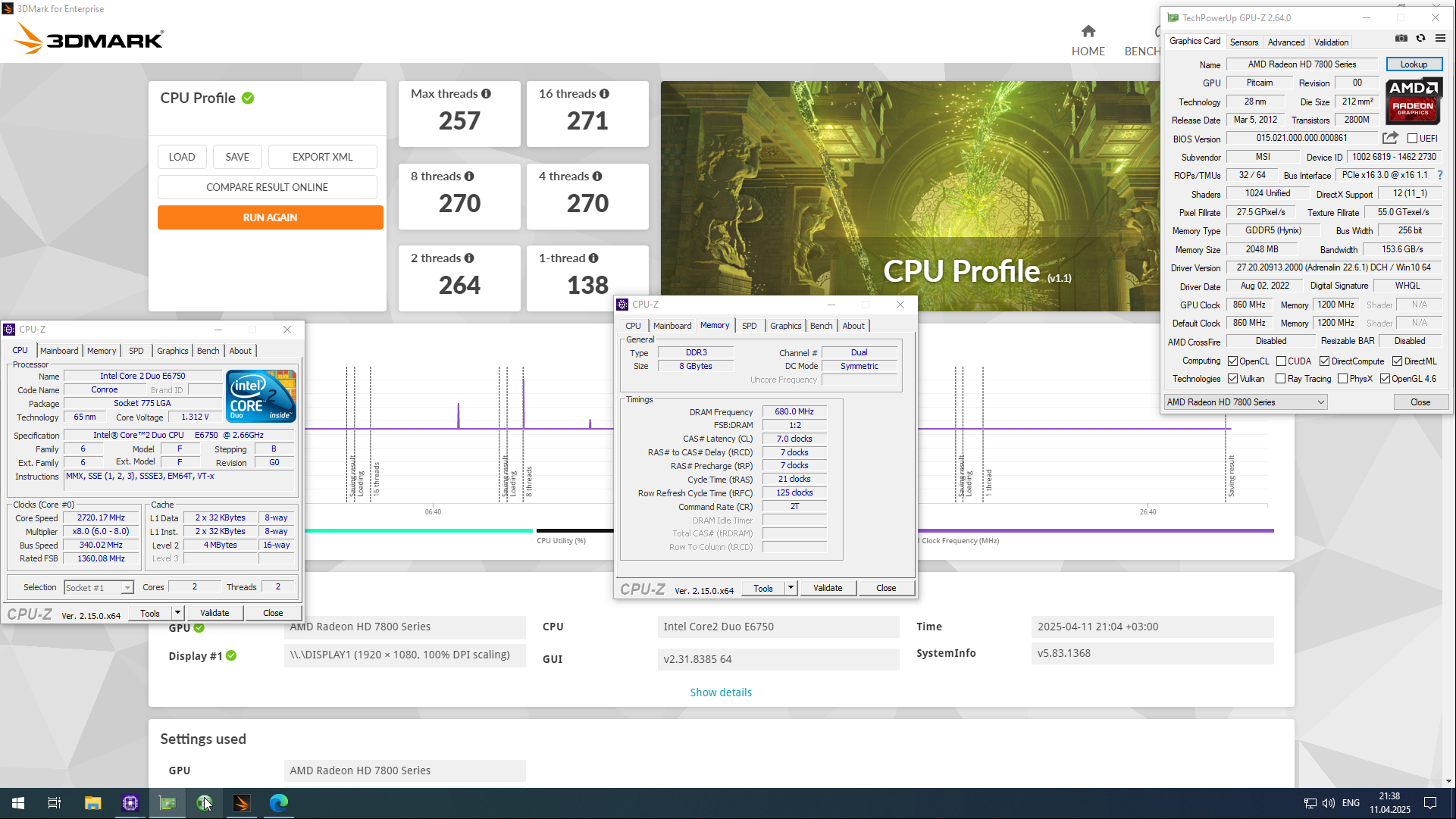Click the Intel Core 2 Duo logo
The height and width of the screenshot is (819, 1456).
(x=261, y=396)
